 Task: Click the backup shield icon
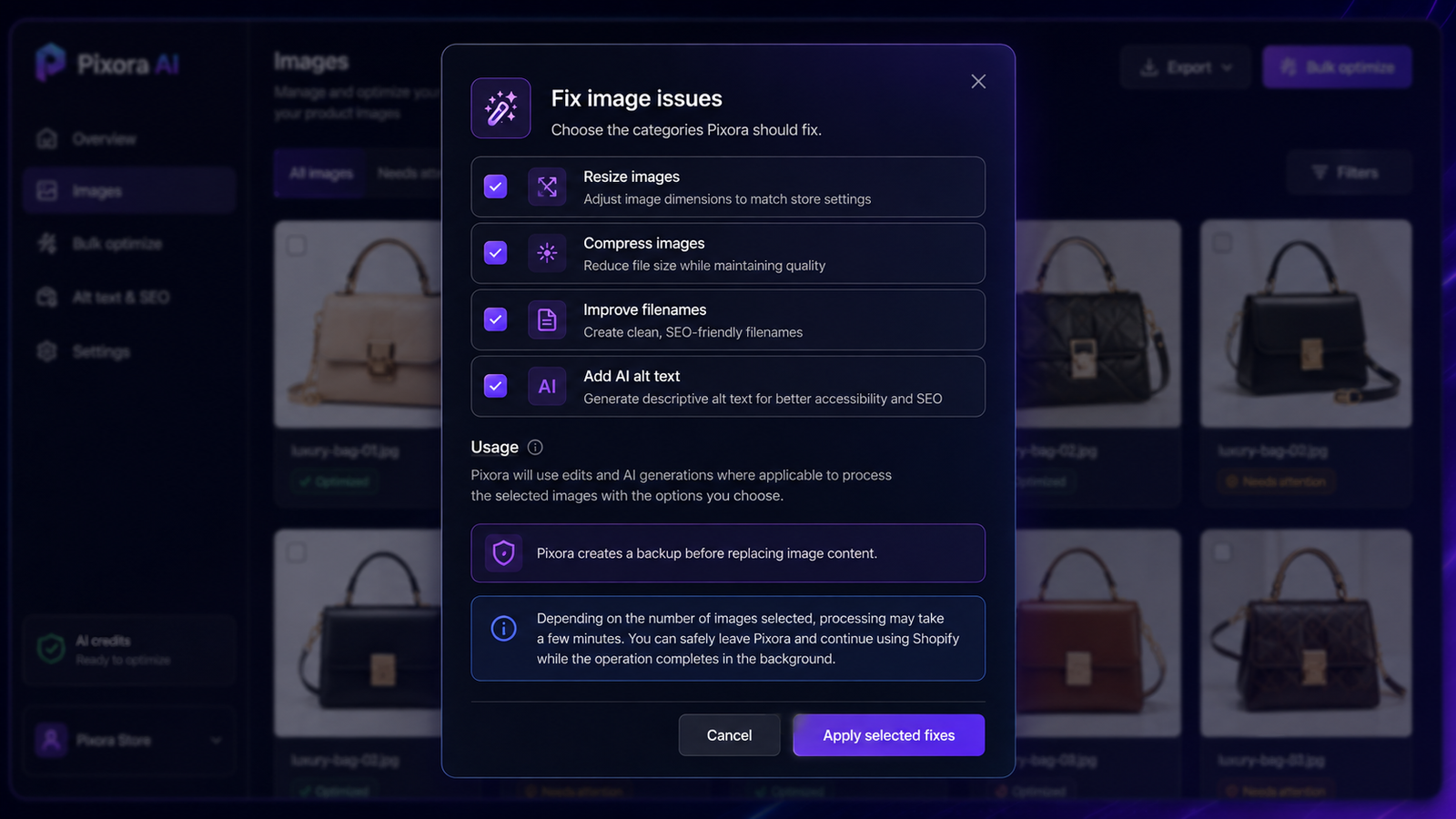503,552
